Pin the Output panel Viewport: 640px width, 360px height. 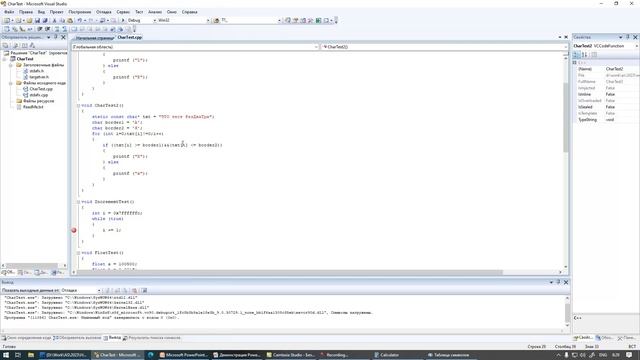pos(558,282)
